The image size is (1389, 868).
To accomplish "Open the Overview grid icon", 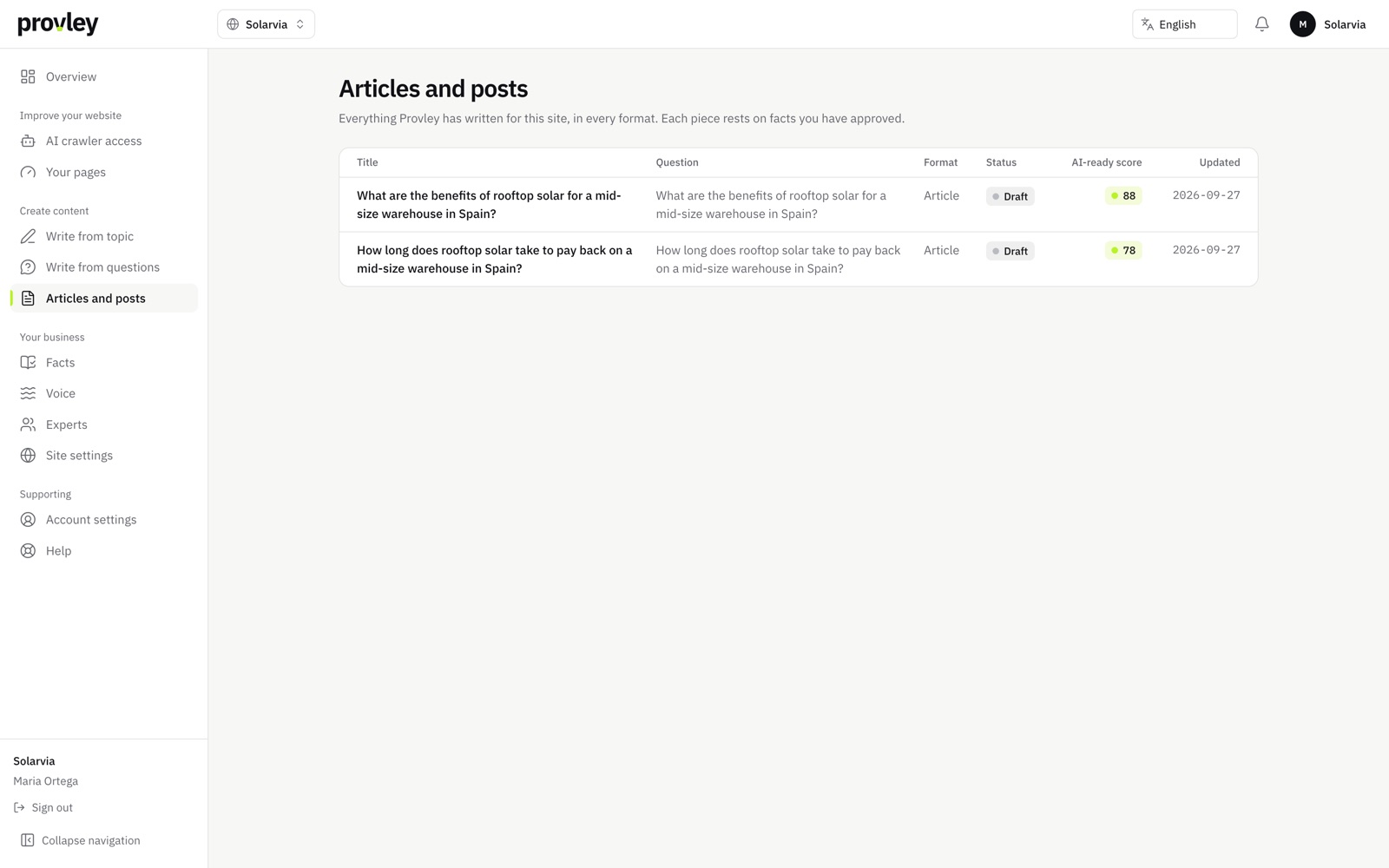I will coord(28,76).
